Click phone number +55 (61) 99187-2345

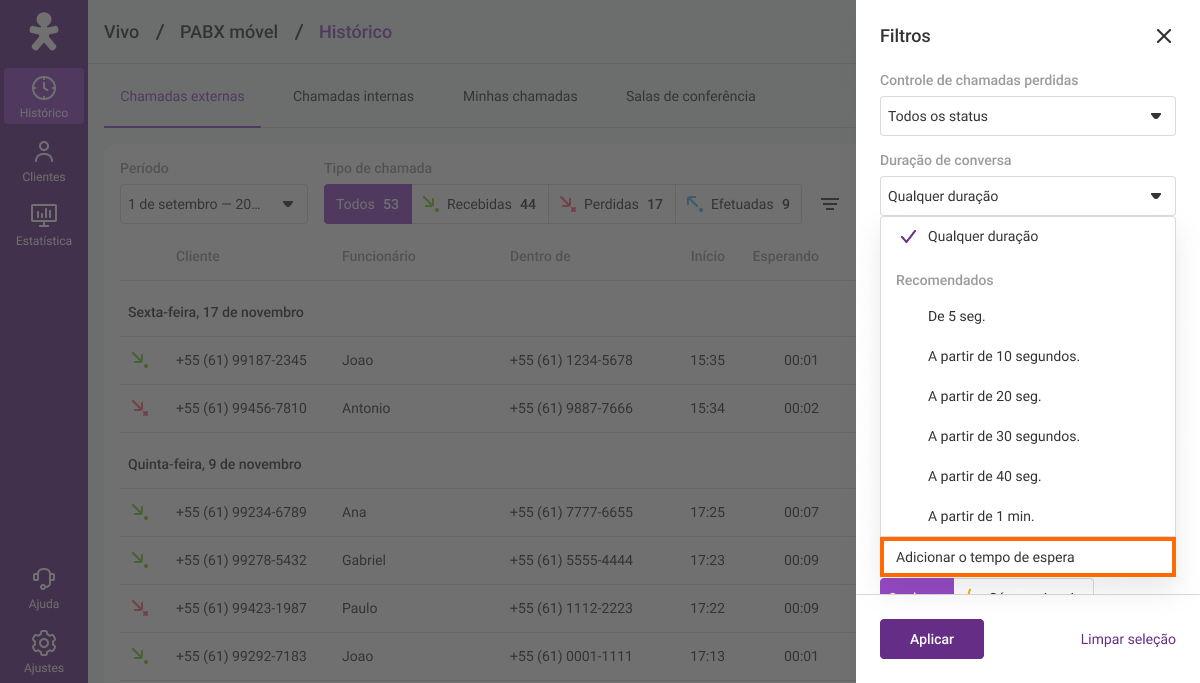[241, 360]
